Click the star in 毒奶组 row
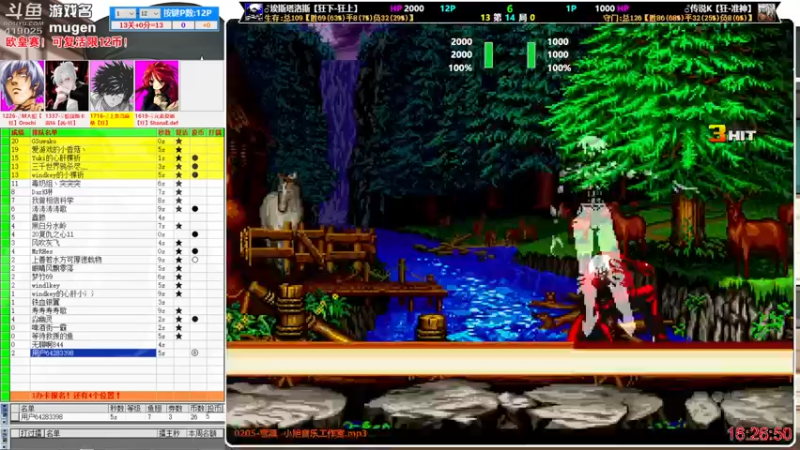This screenshot has height=450, width=800. point(179,183)
